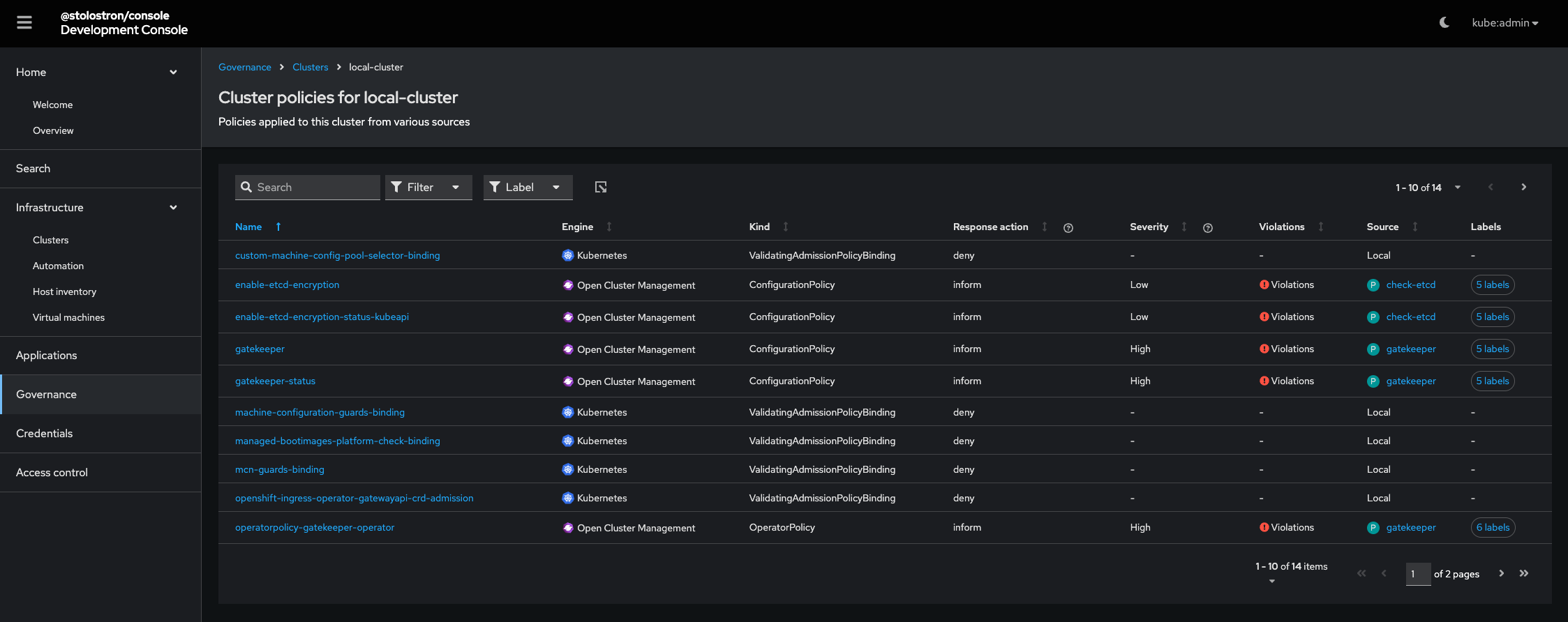This screenshot has width=1568, height=622.
Task: Open Applications in the sidebar
Action: (x=47, y=356)
